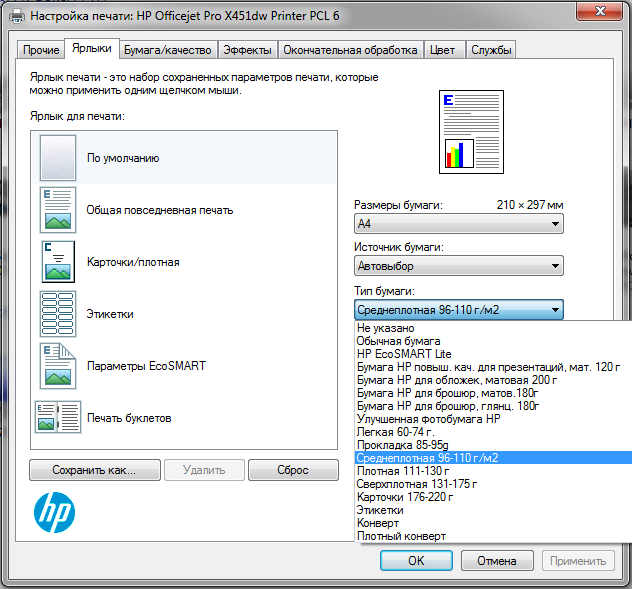The image size is (632, 589).
Task: Confirm settings with OK button
Action: click(416, 561)
